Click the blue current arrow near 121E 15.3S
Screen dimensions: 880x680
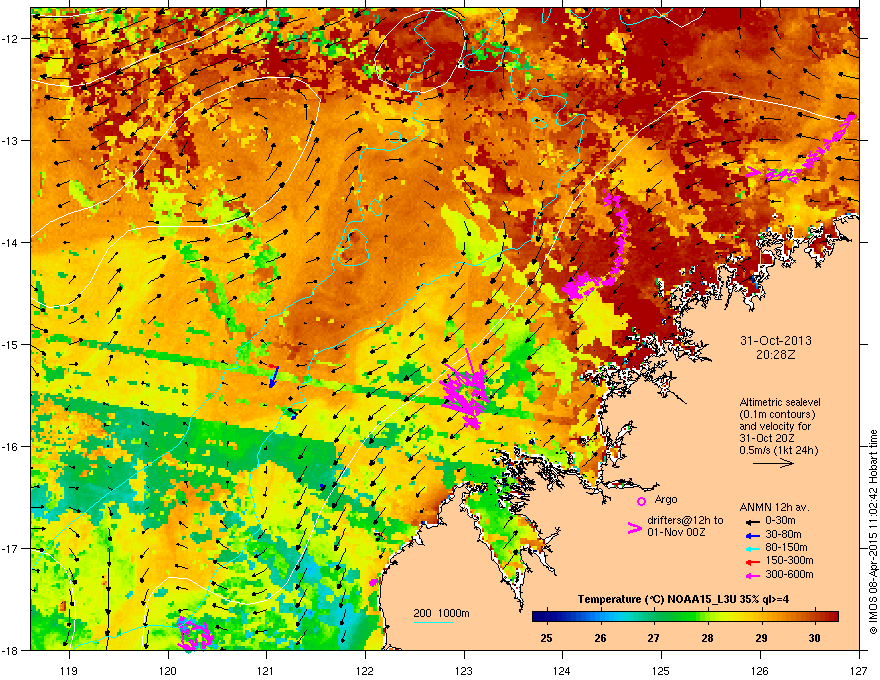click(x=274, y=376)
